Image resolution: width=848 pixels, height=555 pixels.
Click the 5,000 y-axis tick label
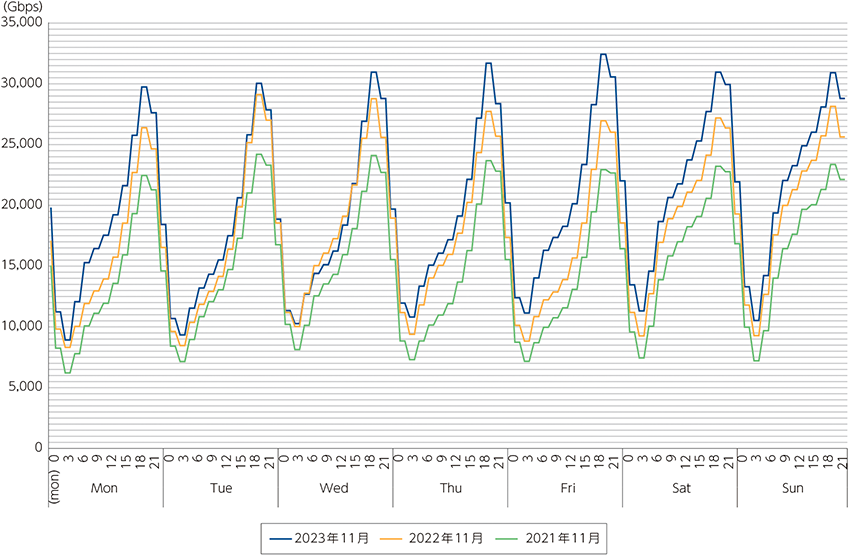pyautogui.click(x=25, y=387)
